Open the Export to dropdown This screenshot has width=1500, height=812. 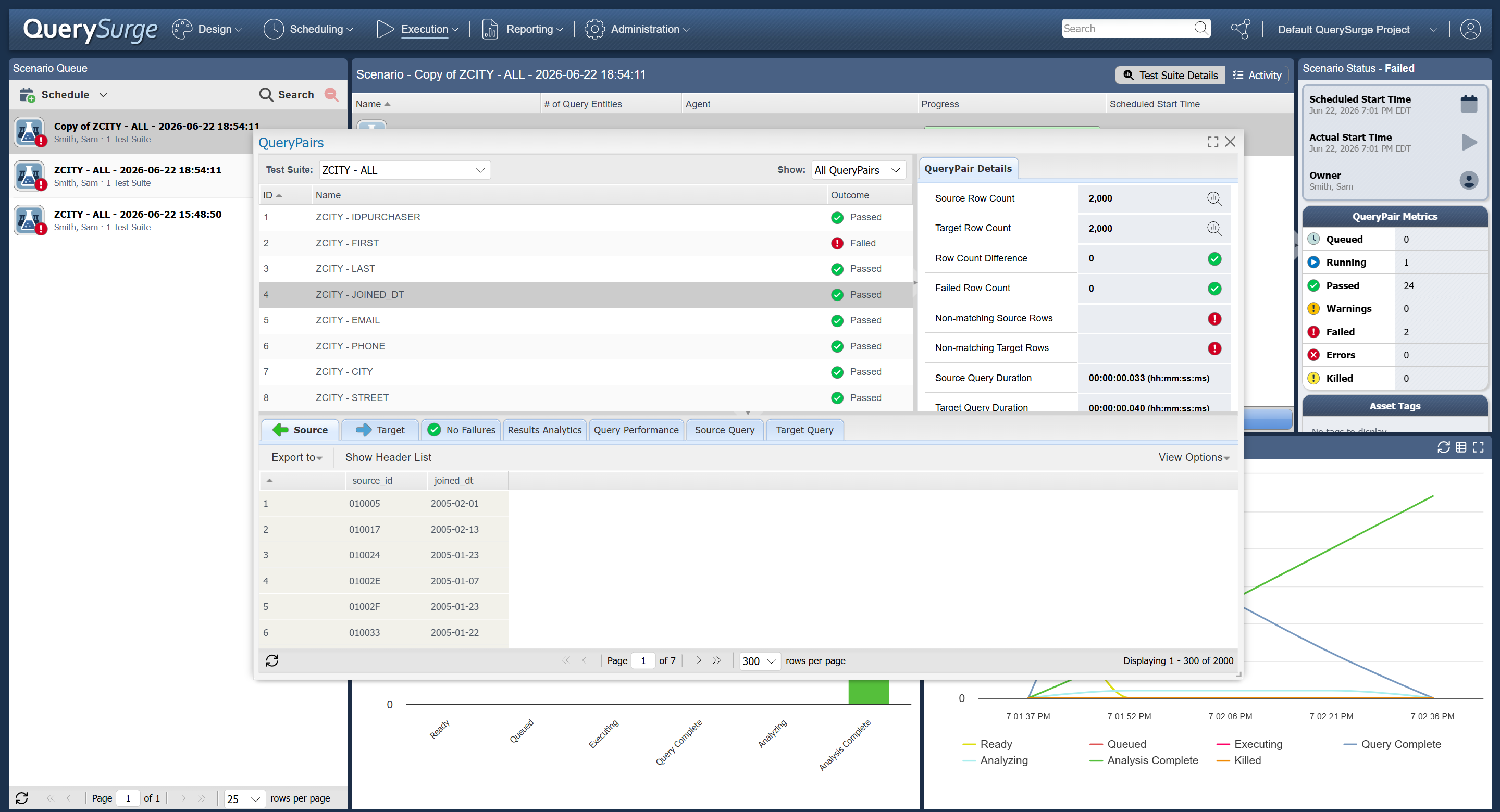[296, 457]
